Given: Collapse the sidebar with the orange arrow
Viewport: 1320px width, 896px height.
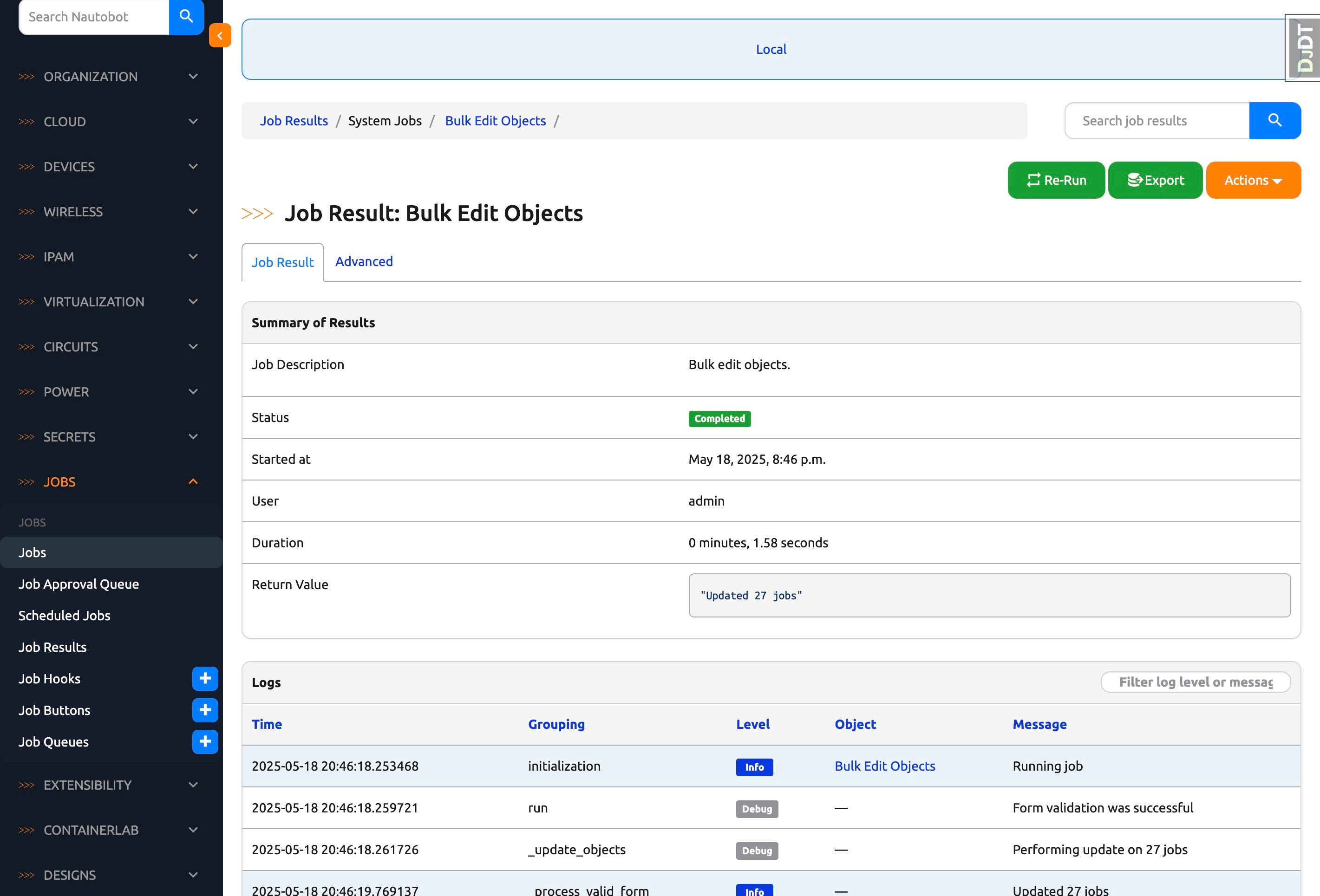Looking at the screenshot, I should (x=220, y=35).
